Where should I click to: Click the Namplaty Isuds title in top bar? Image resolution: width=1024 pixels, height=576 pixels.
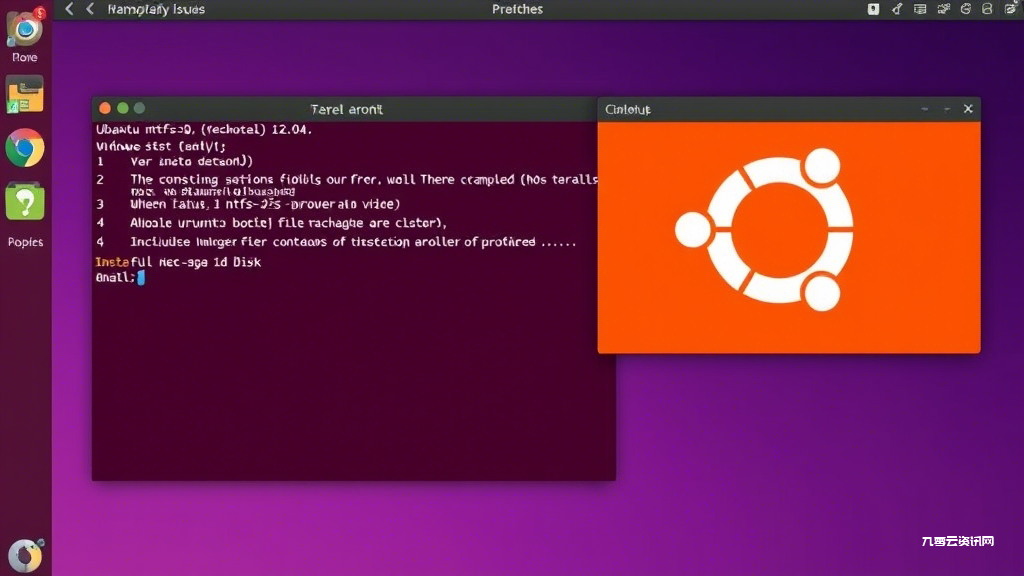[x=156, y=9]
